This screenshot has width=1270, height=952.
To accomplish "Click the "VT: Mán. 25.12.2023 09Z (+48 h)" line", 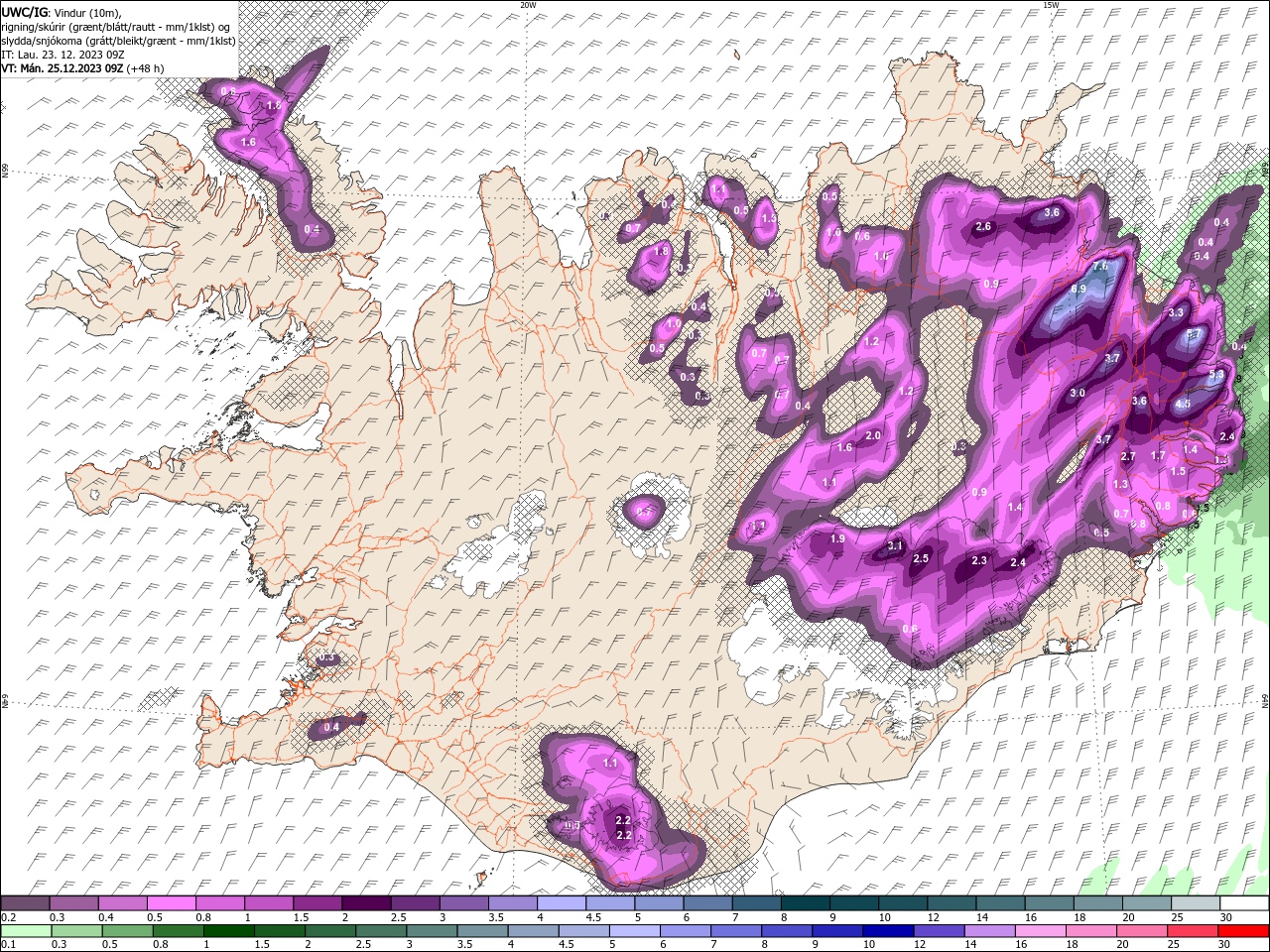I will [83, 68].
